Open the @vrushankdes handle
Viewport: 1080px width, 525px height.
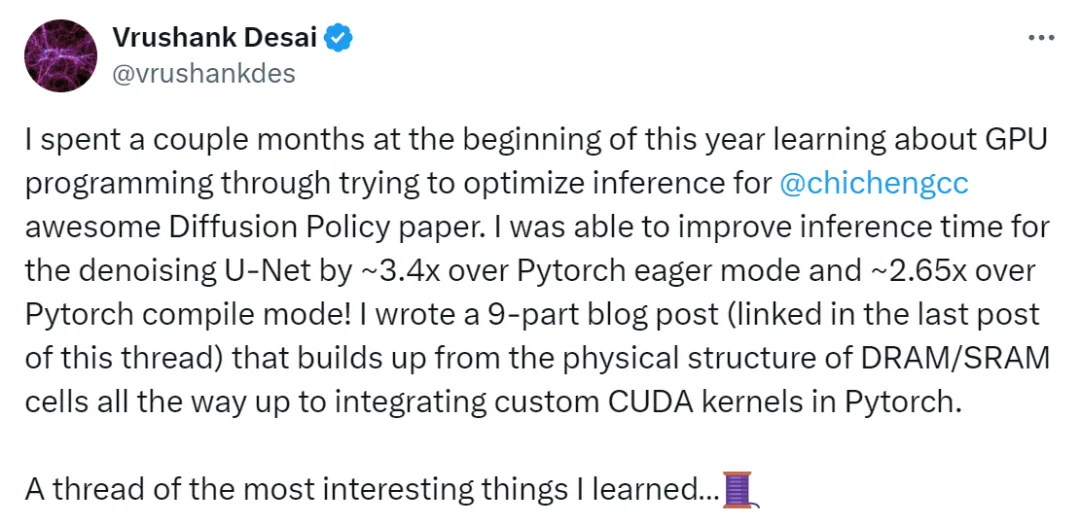pos(203,73)
